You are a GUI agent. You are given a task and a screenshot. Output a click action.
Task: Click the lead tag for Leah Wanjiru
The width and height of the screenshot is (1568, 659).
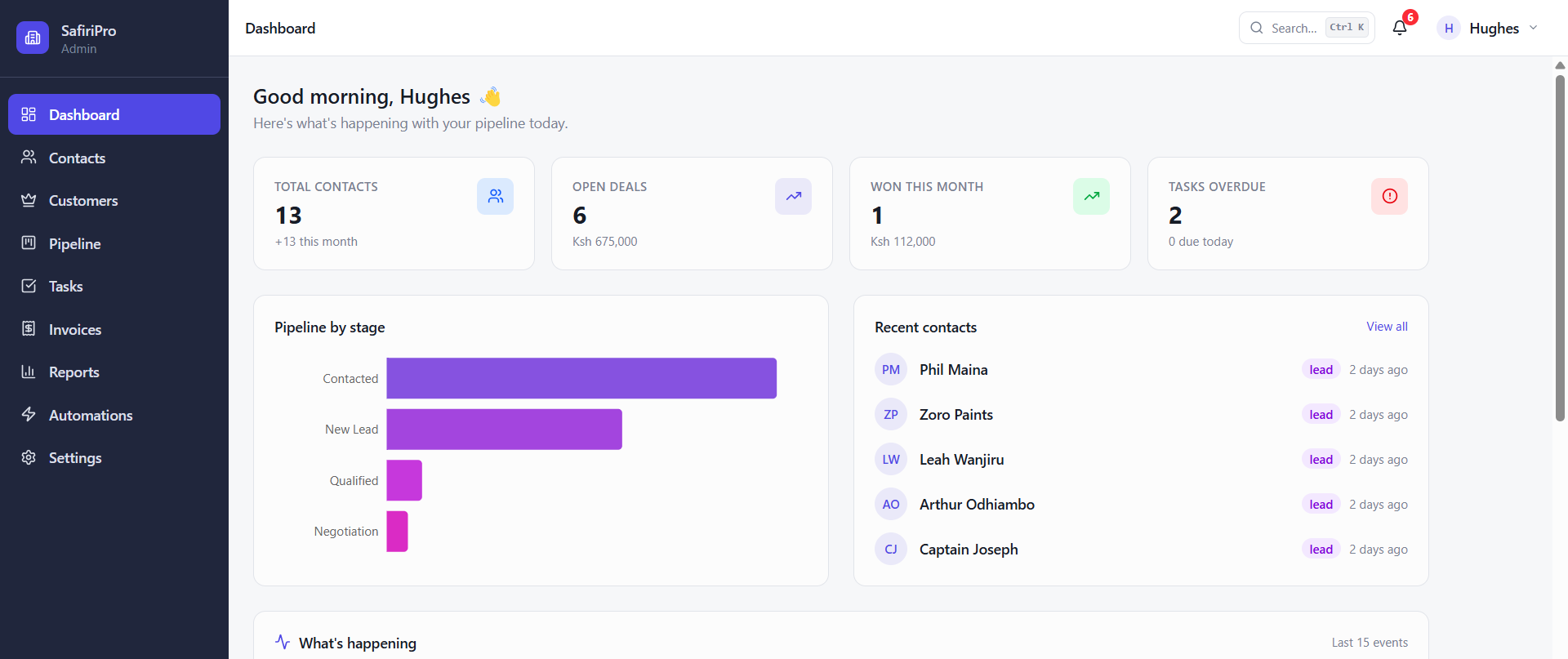[x=1321, y=460]
